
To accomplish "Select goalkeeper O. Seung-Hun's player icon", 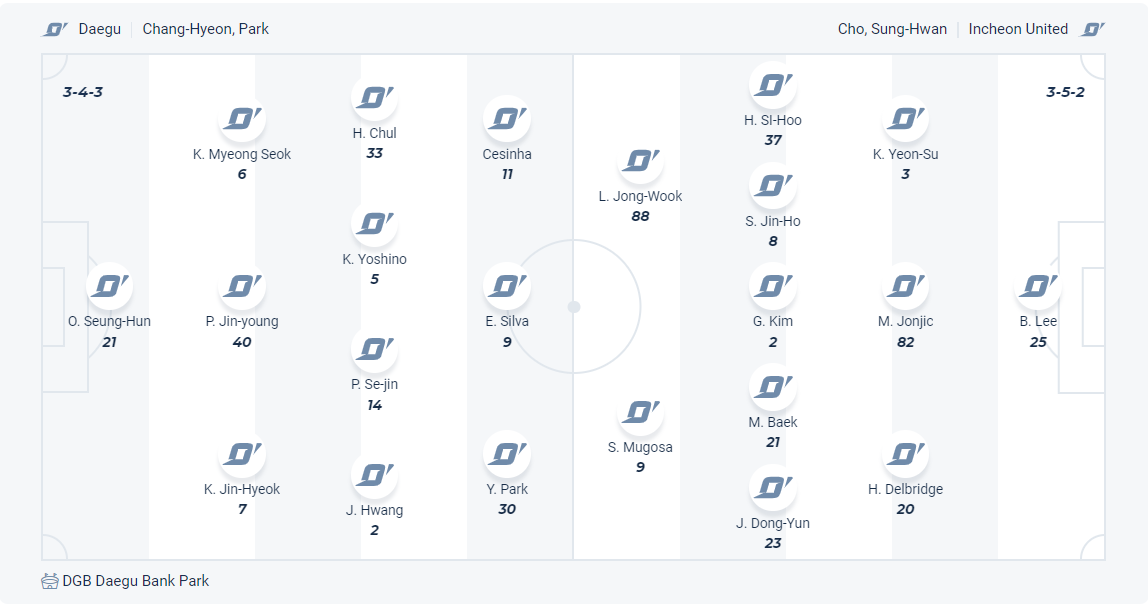I will pyautogui.click(x=109, y=286).
